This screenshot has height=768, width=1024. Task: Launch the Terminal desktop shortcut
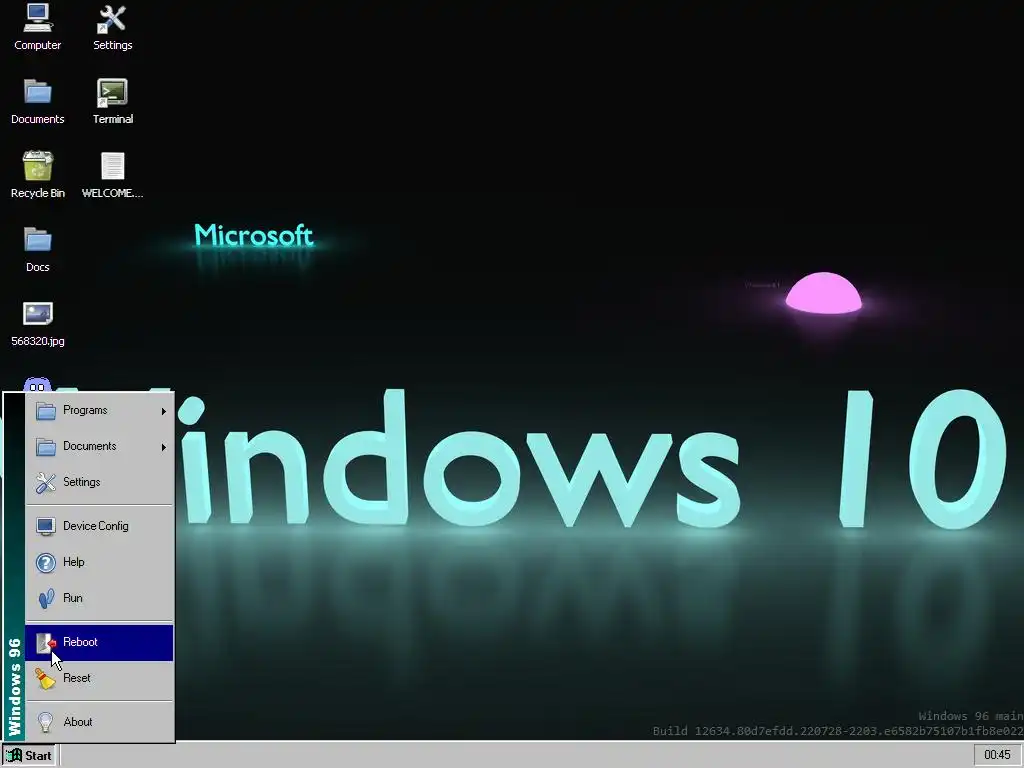[x=112, y=101]
